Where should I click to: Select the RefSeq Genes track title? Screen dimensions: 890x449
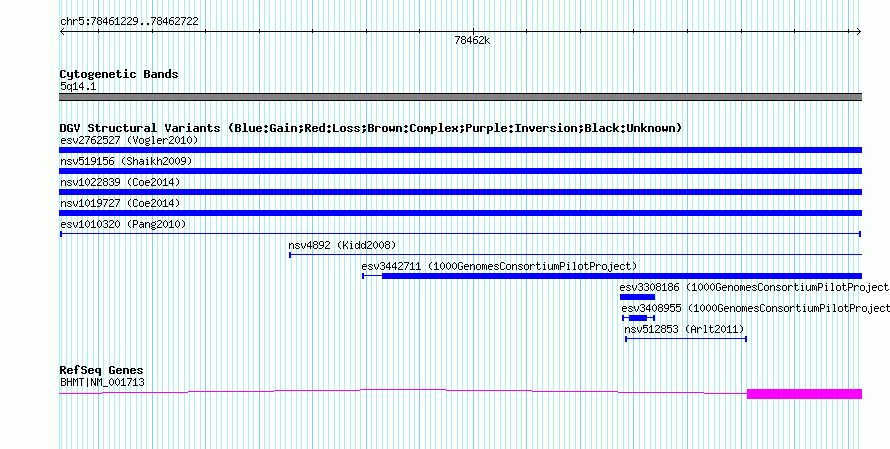pyautogui.click(x=102, y=371)
